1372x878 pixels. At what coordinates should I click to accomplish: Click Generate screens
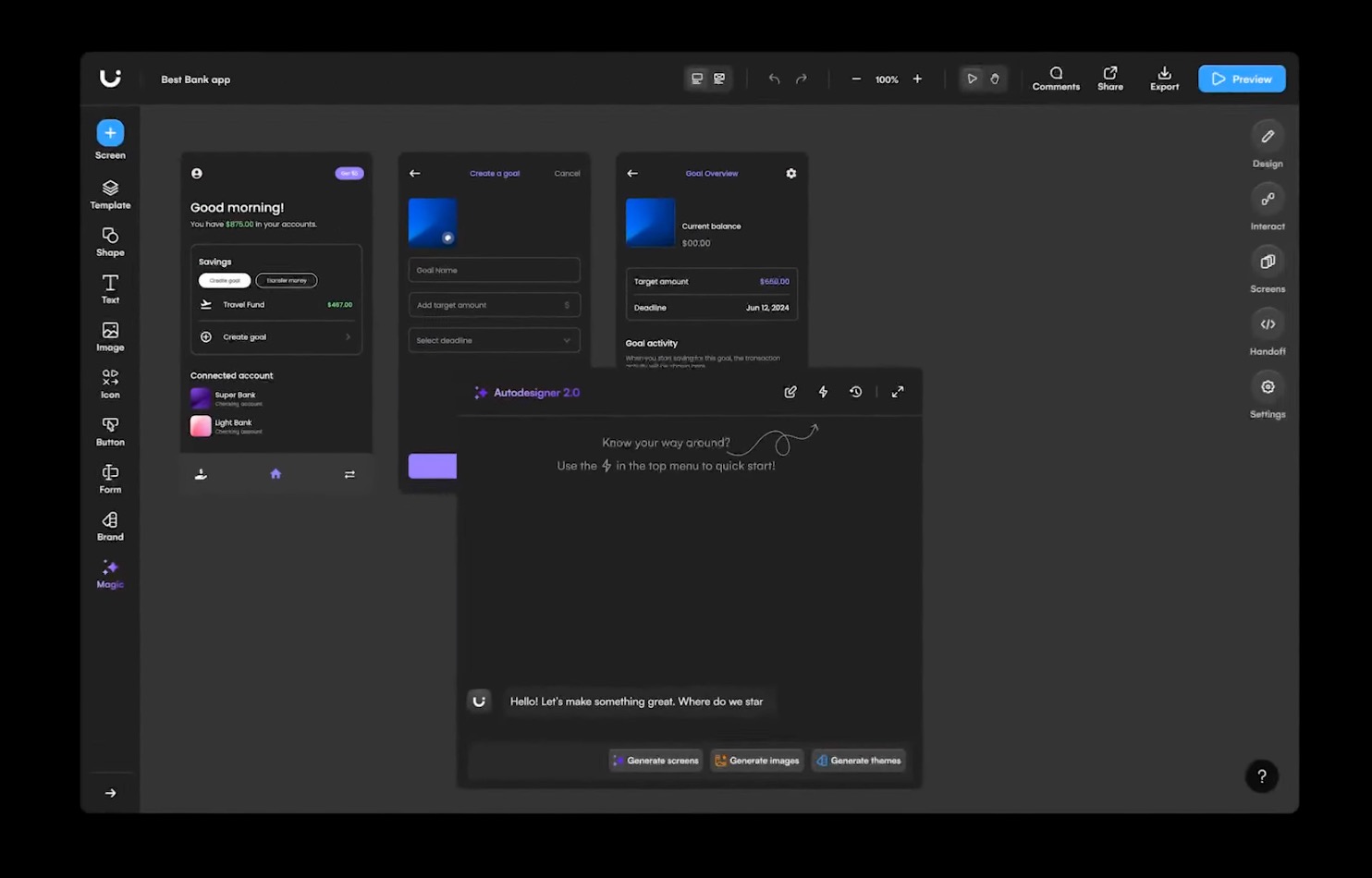[x=655, y=761]
